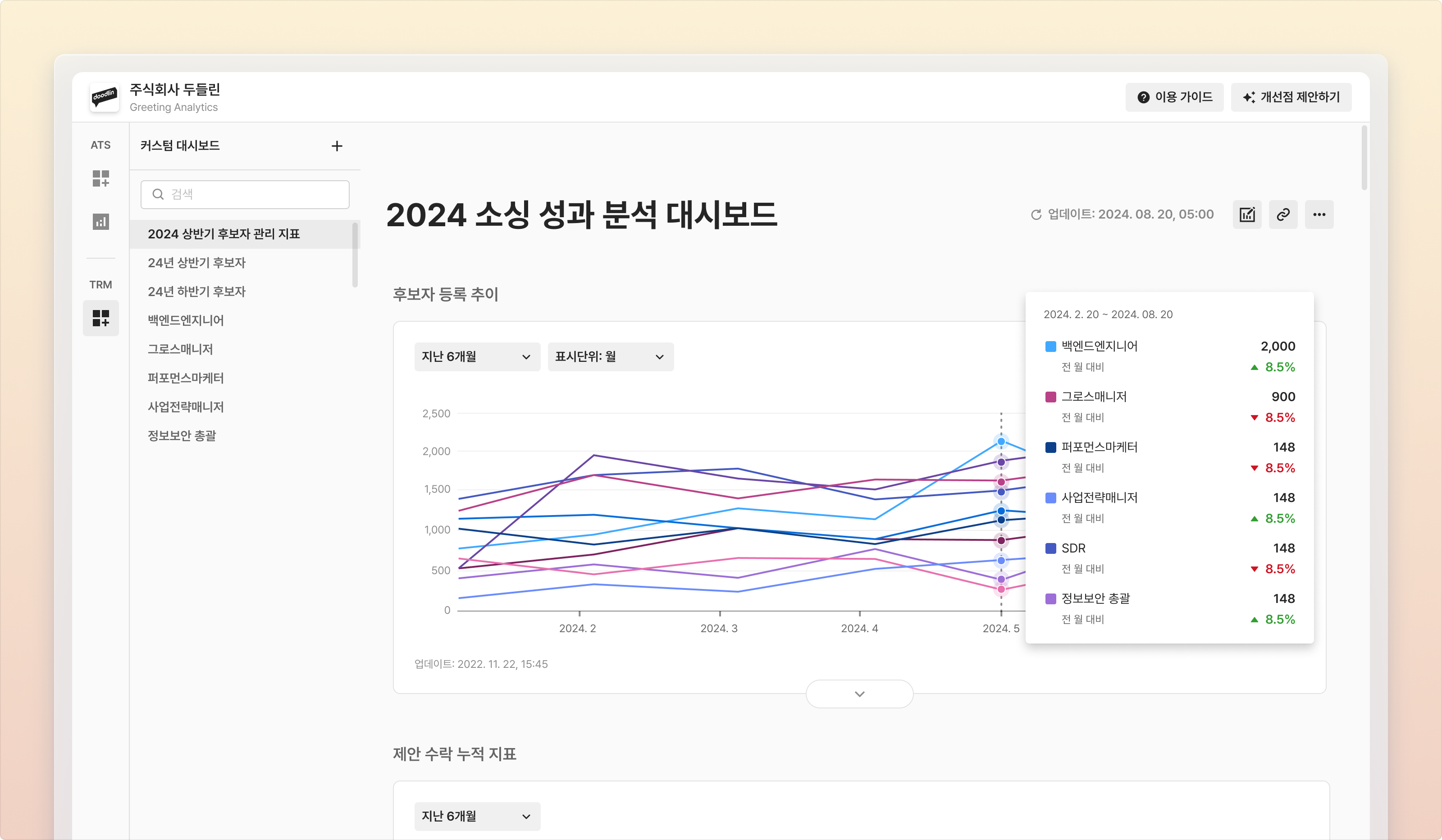Open the three-dot more options menu
Image resolution: width=1442 pixels, height=840 pixels.
(1319, 215)
